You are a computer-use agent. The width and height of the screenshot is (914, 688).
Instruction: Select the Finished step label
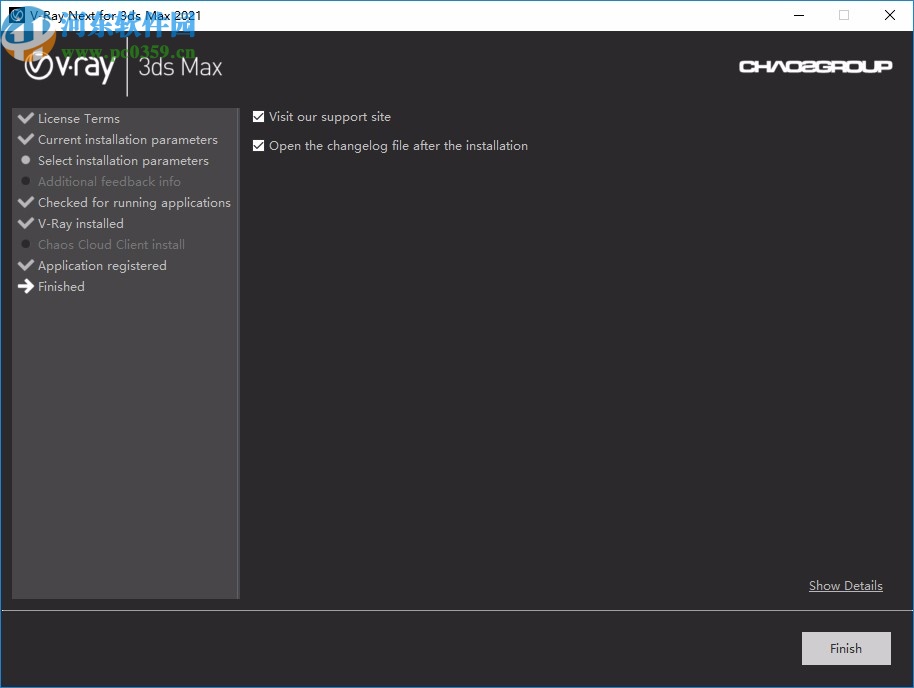click(x=61, y=287)
